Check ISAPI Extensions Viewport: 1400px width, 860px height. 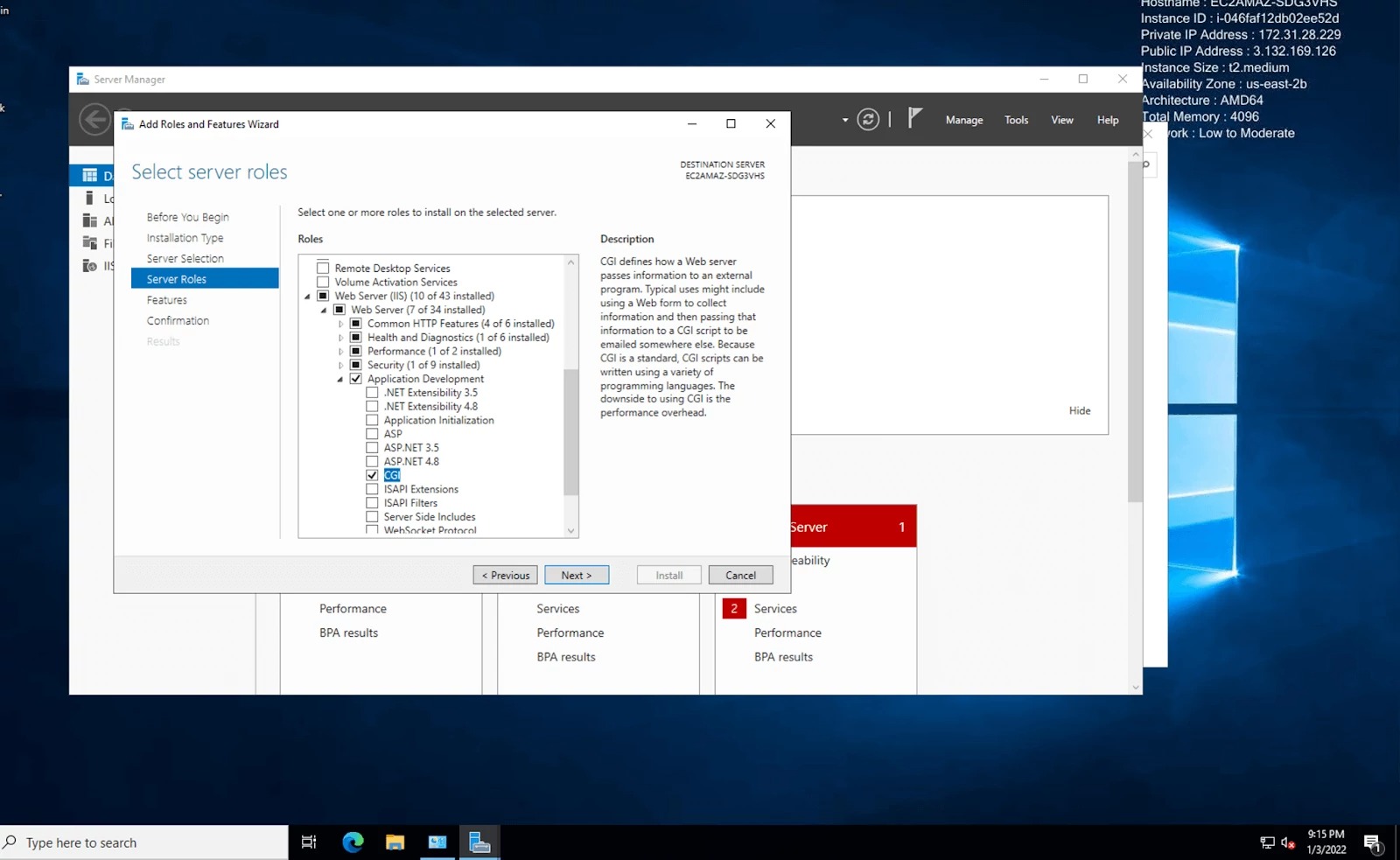(372, 489)
